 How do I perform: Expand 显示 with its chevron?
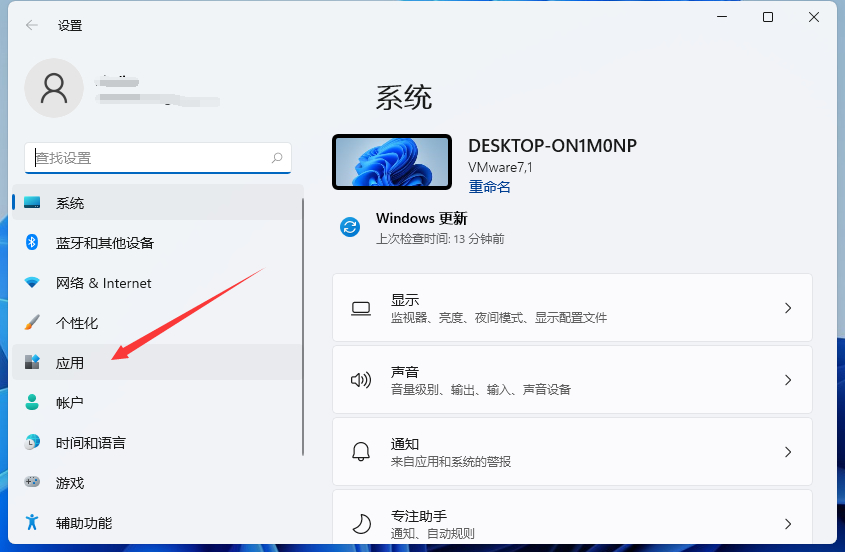click(x=788, y=308)
